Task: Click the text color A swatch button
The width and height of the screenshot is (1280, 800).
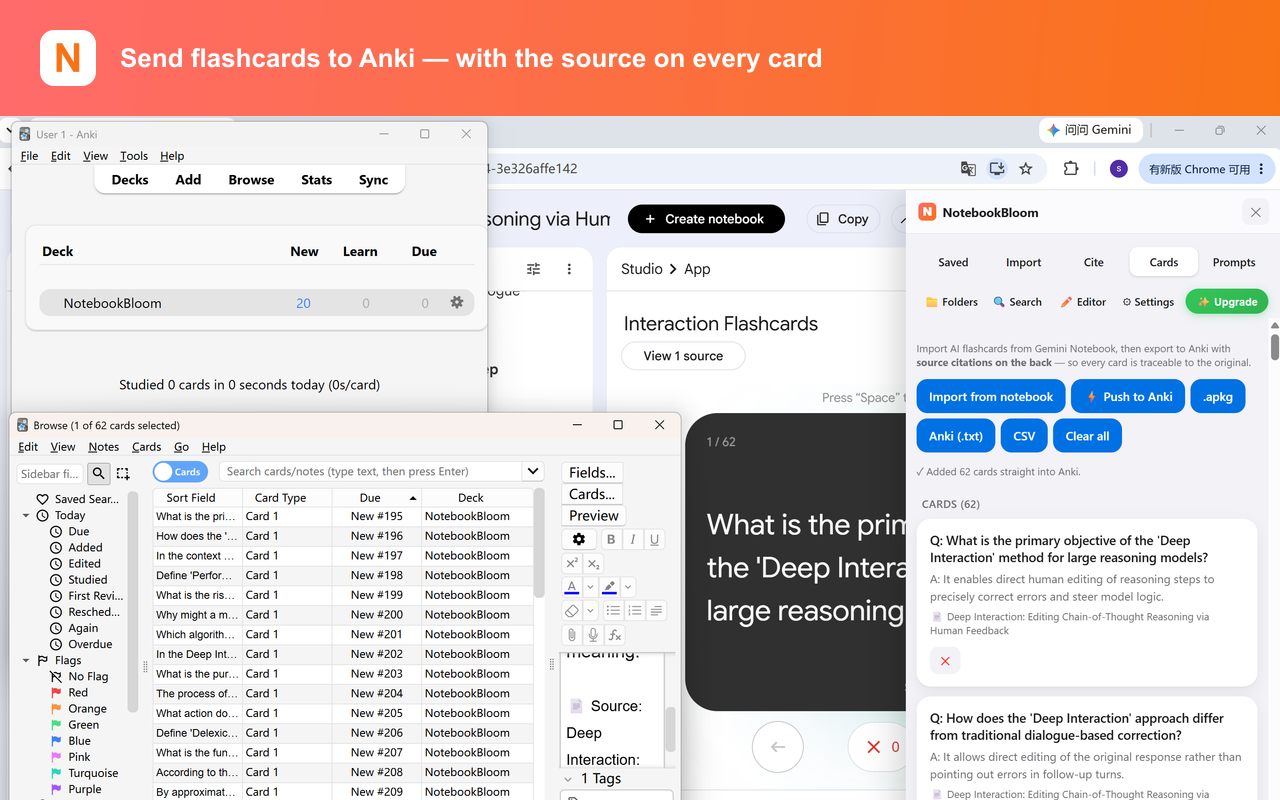Action: pos(572,587)
